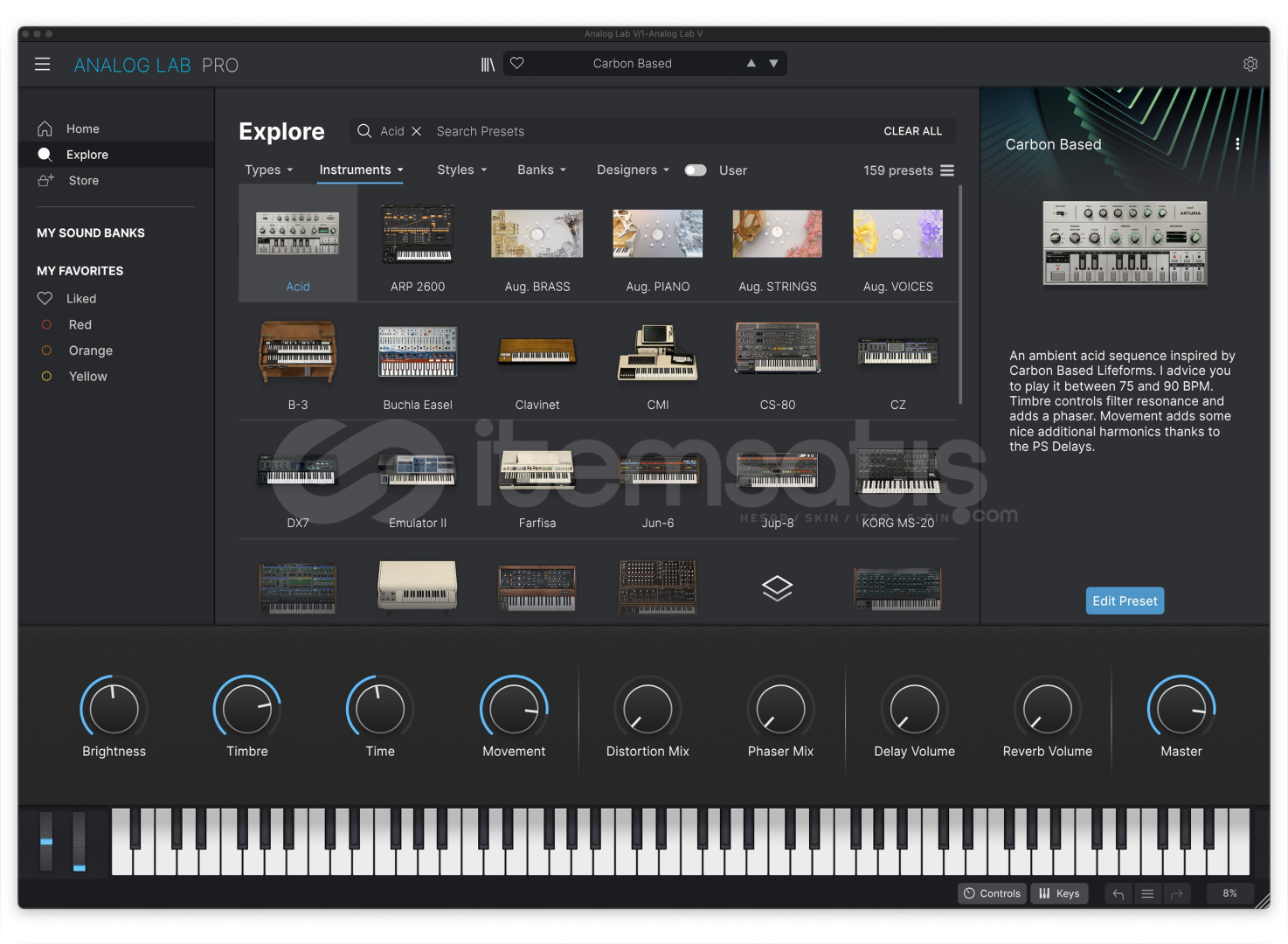The height and width of the screenshot is (944, 1288).
Task: Click the 8% CPU meter
Action: [1229, 893]
